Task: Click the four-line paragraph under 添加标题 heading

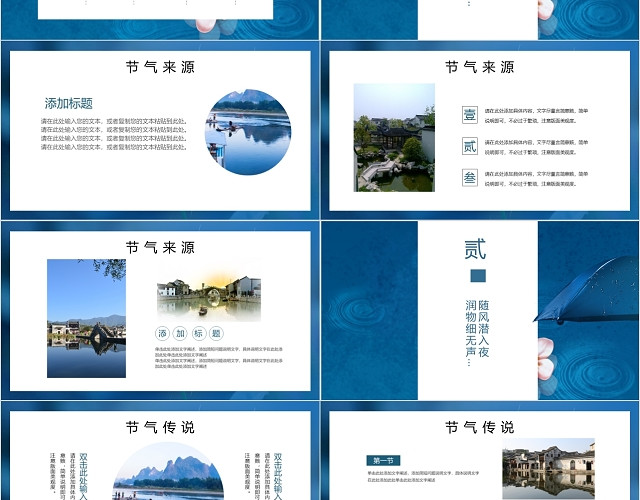Action: [114, 134]
